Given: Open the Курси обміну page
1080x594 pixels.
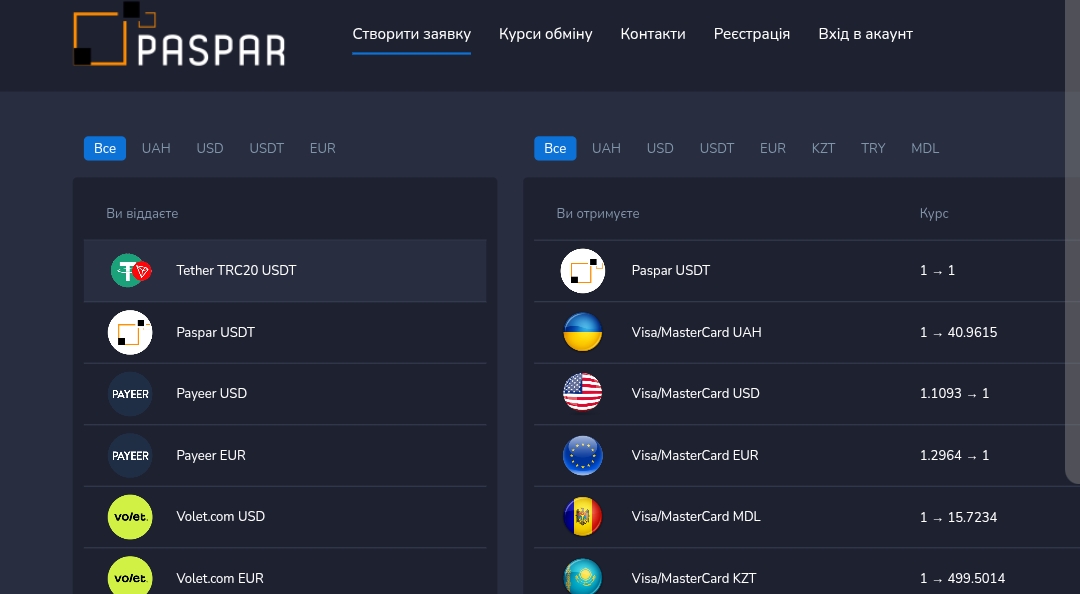Looking at the screenshot, I should 546,34.
